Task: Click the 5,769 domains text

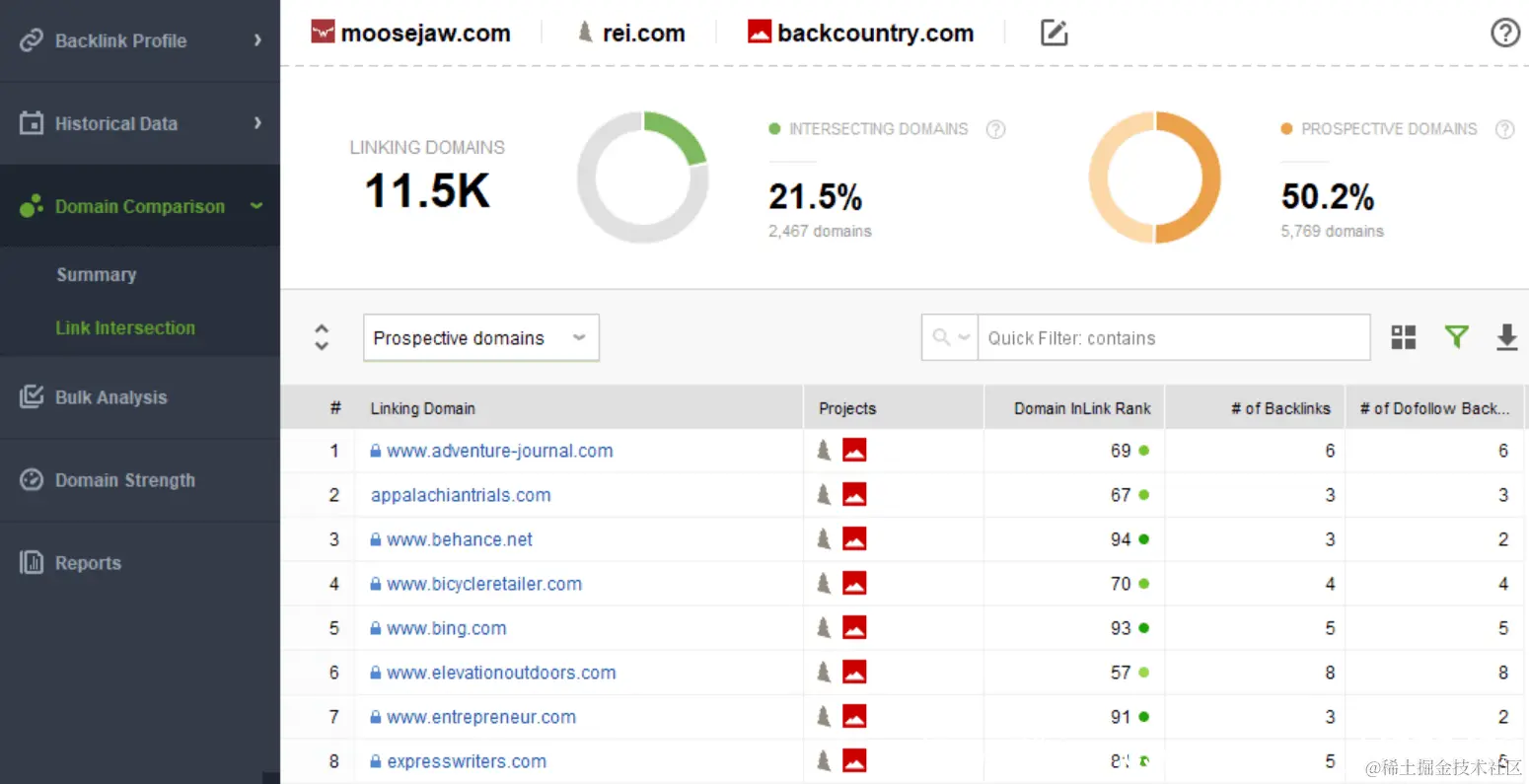Action: click(1332, 231)
